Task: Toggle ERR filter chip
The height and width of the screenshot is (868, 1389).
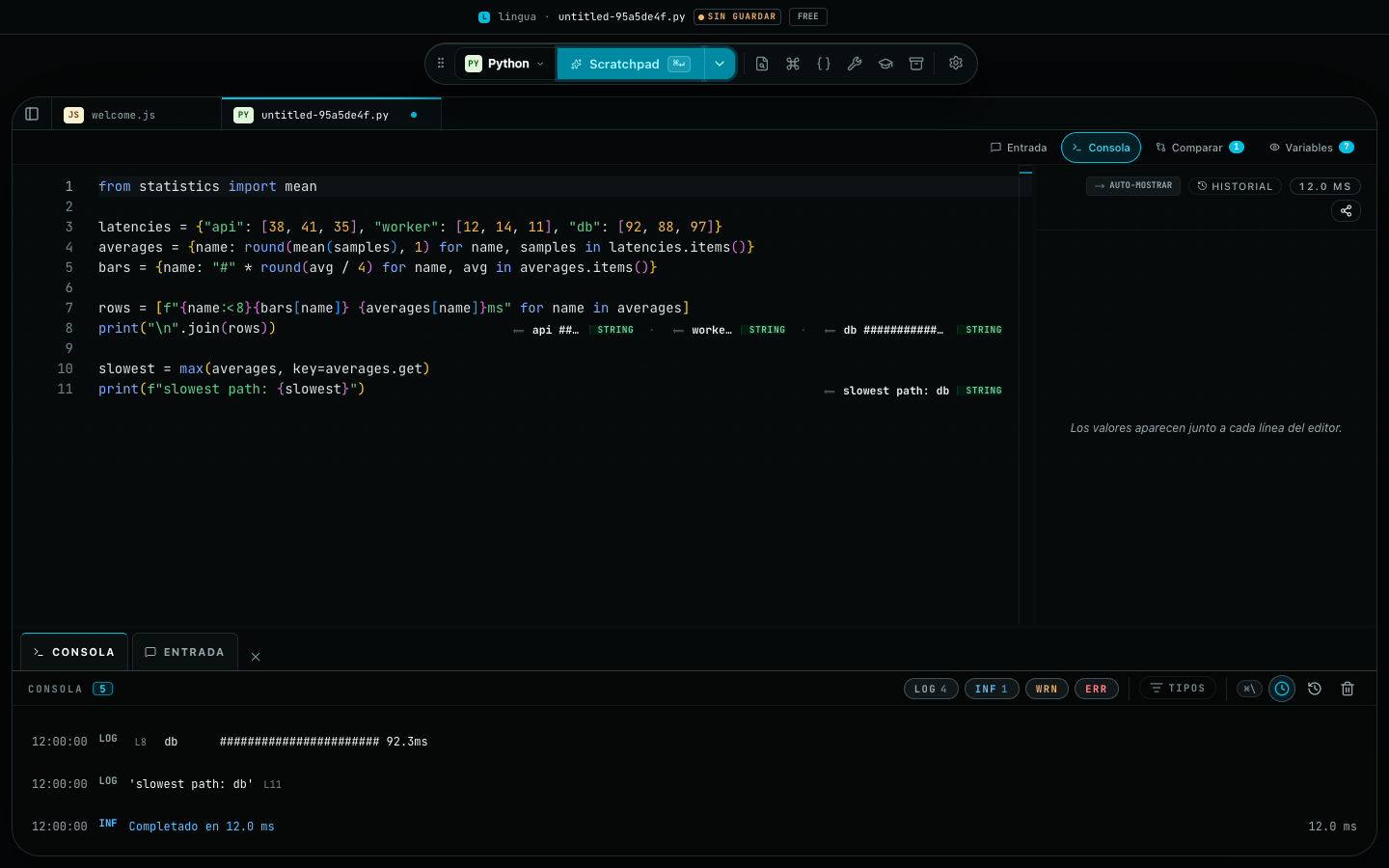Action: coord(1096,689)
